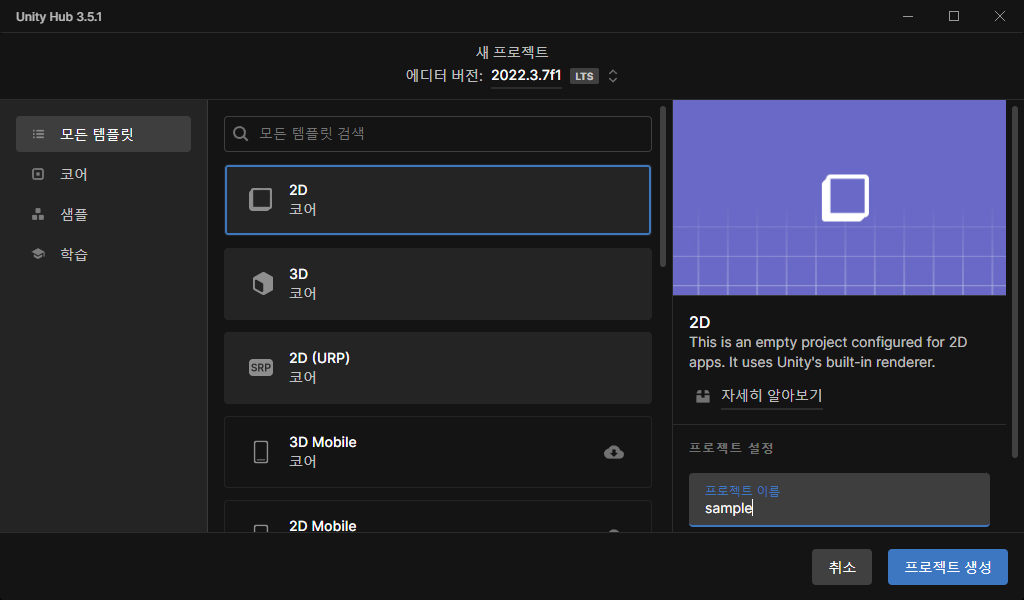Click the 에디터 버전: label
1024x600 pixels.
(x=444, y=76)
